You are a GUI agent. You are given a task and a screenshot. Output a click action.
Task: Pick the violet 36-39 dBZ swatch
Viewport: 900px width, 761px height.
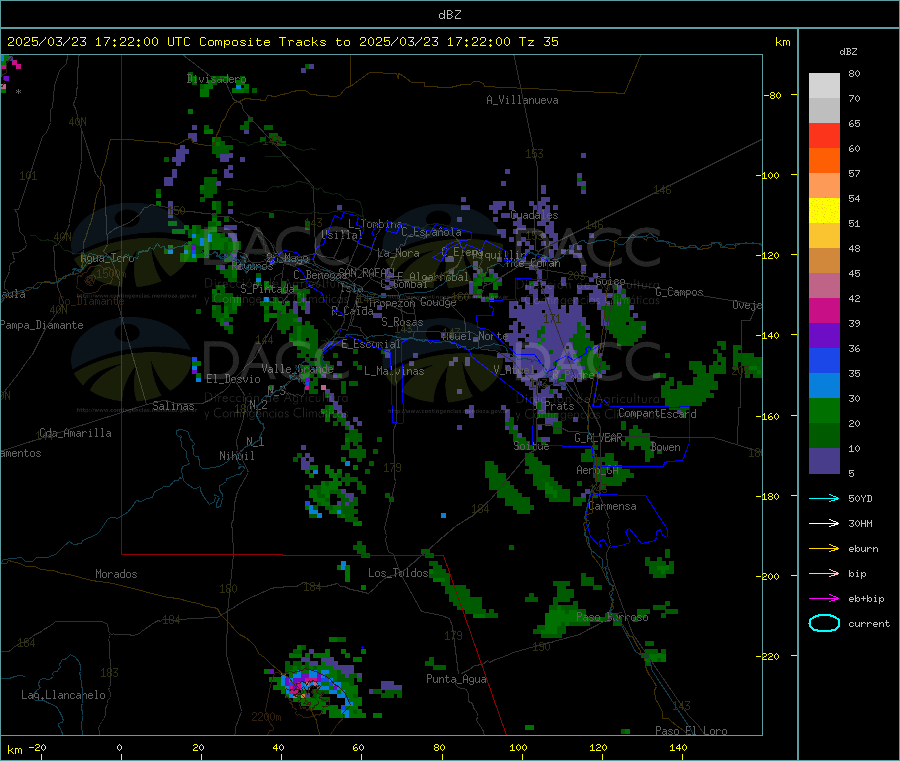tap(824, 336)
